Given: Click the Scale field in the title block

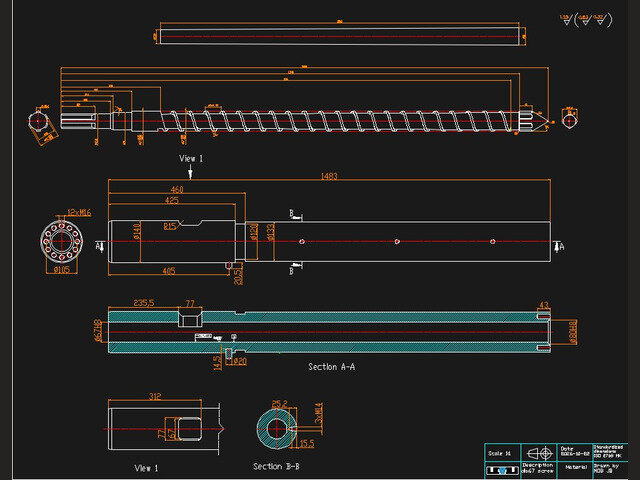Looking at the screenshot, I should [503, 453].
